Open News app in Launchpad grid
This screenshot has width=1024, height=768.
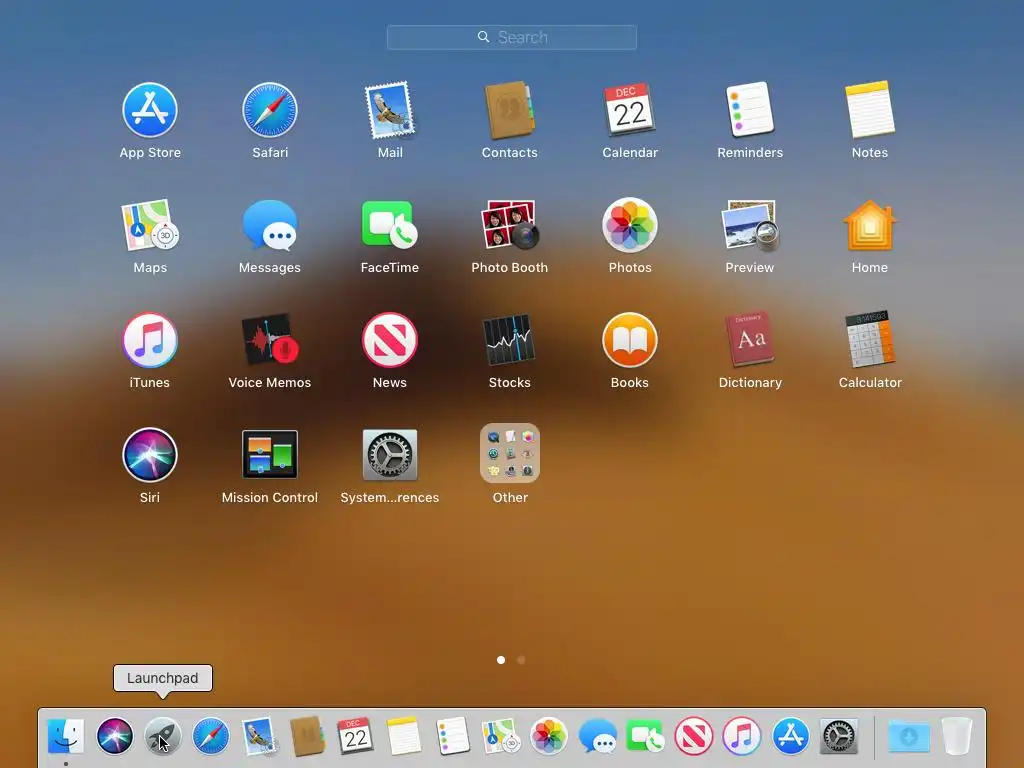[x=390, y=340]
